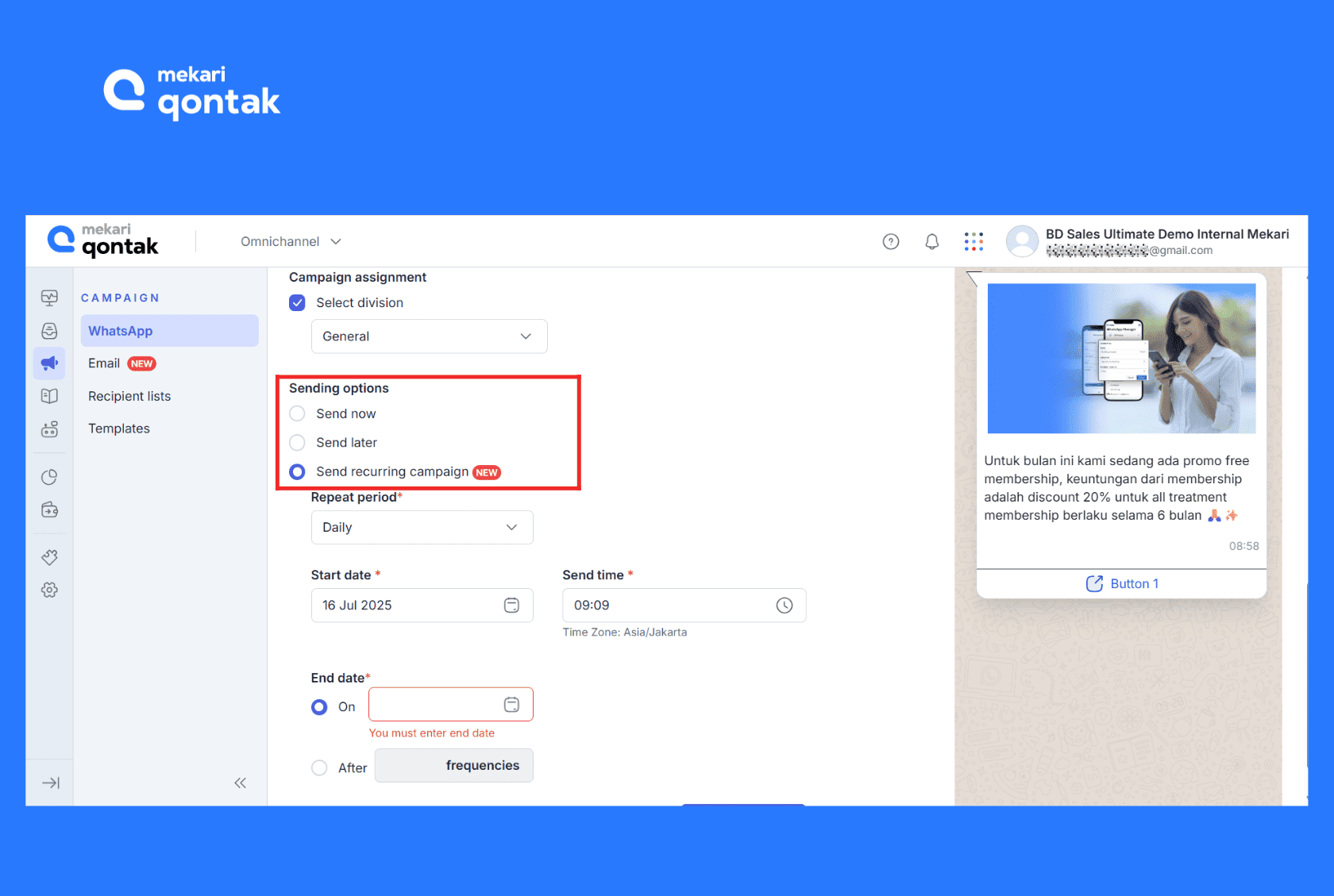Click the help question mark icon
Viewport: 1334px width, 896px height.
point(891,241)
